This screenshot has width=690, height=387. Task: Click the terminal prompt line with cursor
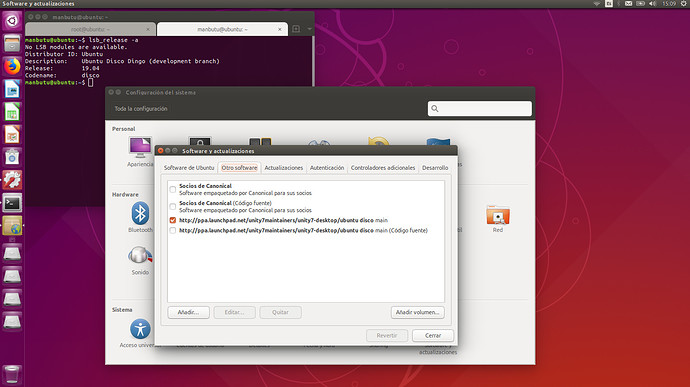[x=59, y=82]
